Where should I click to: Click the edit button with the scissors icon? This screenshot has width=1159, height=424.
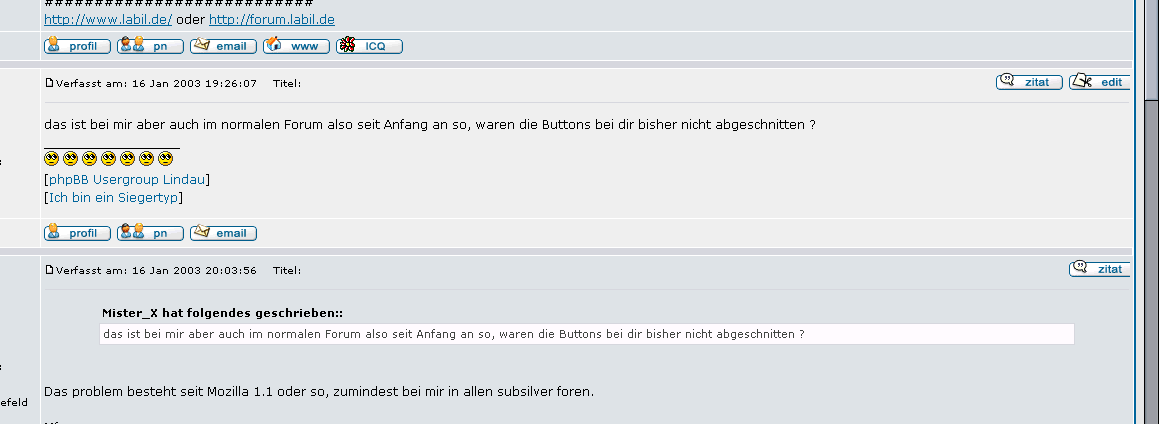point(1100,81)
